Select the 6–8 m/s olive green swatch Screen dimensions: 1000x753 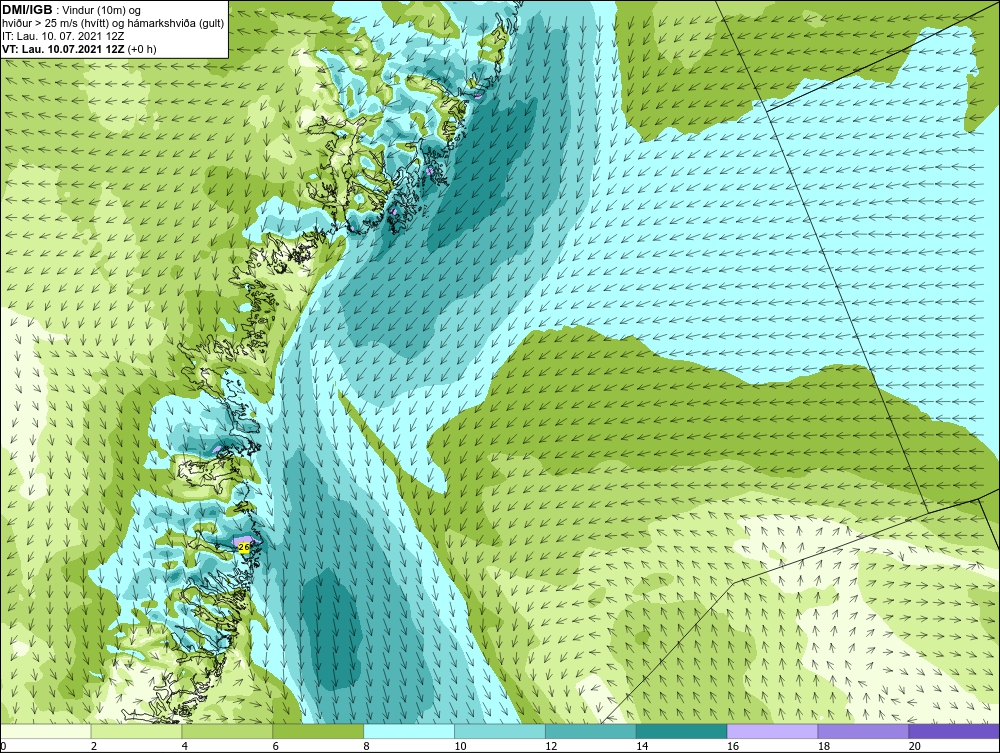[318, 731]
